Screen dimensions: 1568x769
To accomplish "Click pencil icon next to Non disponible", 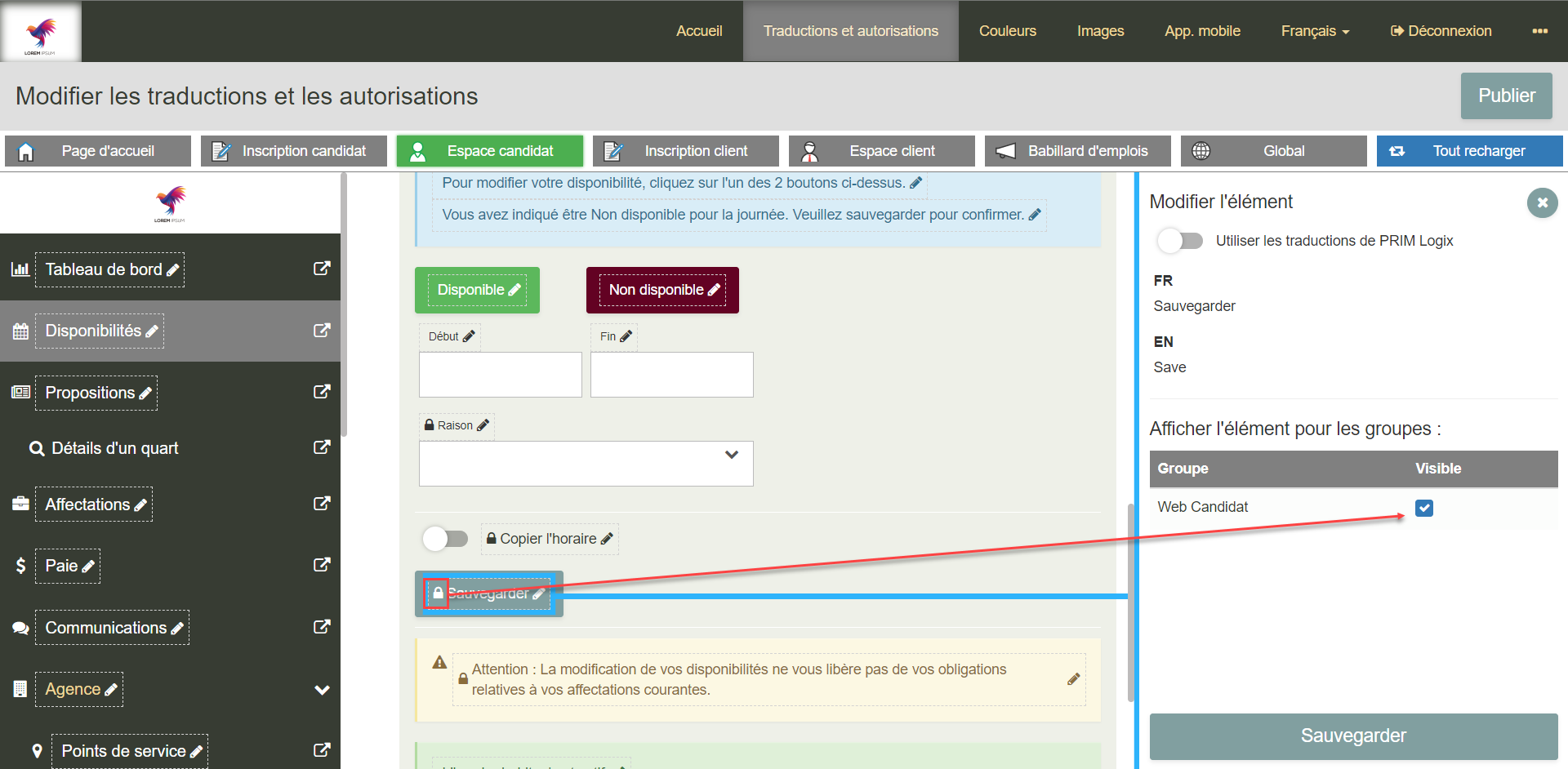I will (714, 290).
